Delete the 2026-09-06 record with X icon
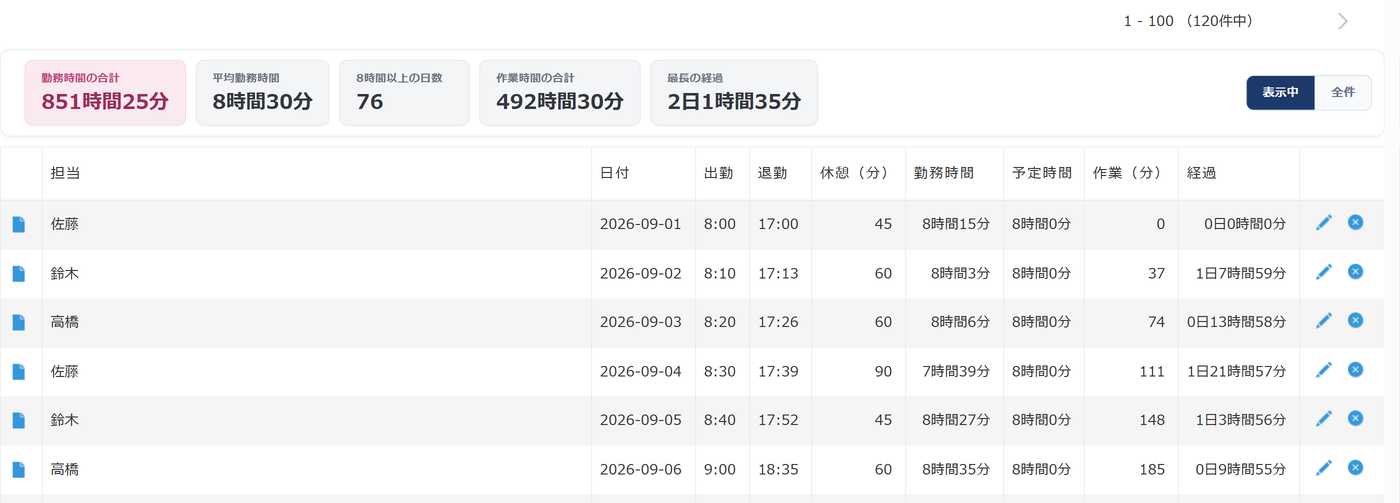This screenshot has height=503, width=1400. tap(1355, 467)
